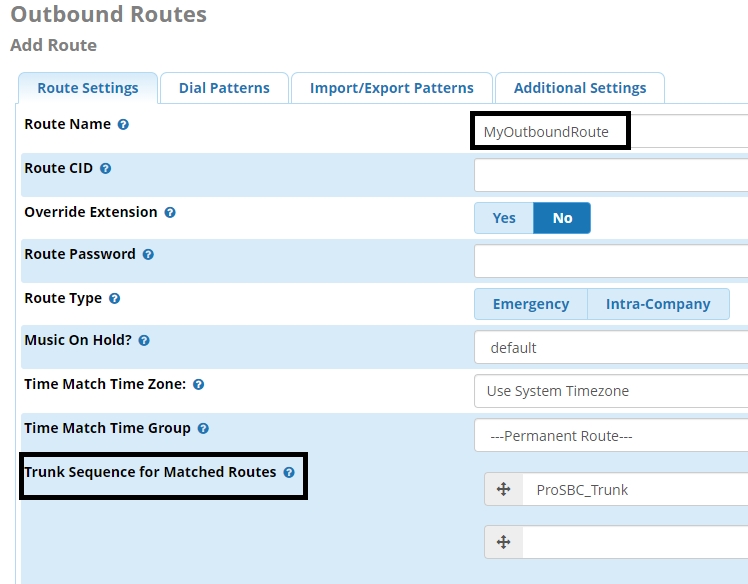Show help for Route Type
The width and height of the screenshot is (748, 584).
click(115, 299)
